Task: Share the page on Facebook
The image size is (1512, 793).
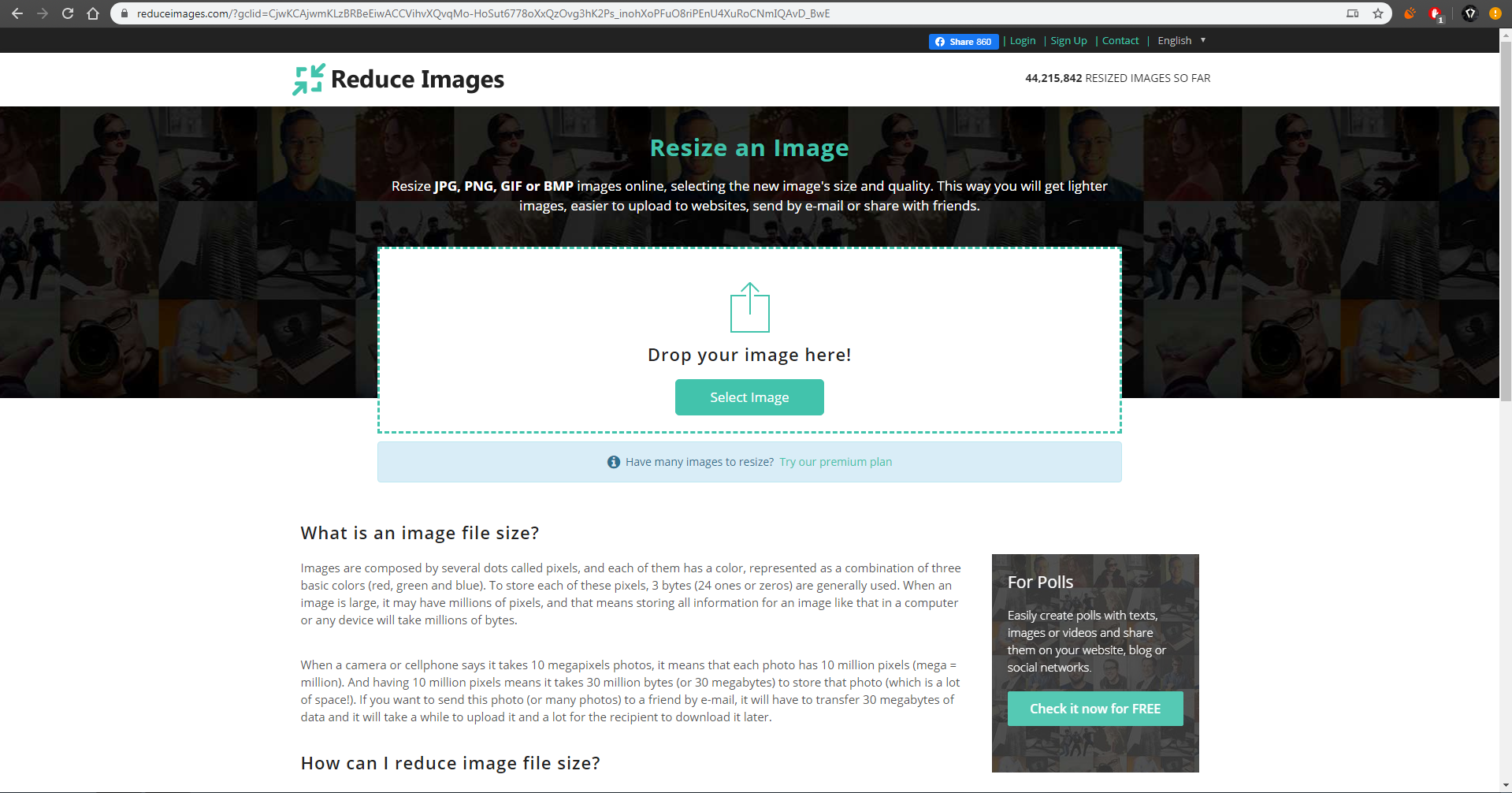Action: [964, 42]
